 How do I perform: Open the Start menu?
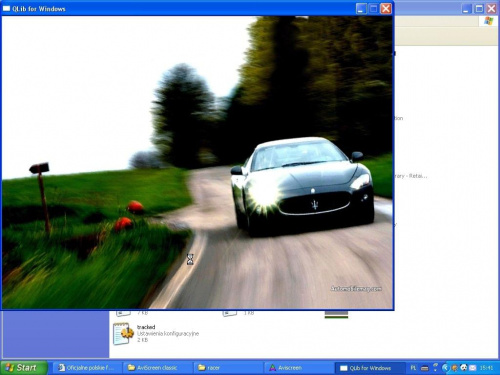pos(24,368)
